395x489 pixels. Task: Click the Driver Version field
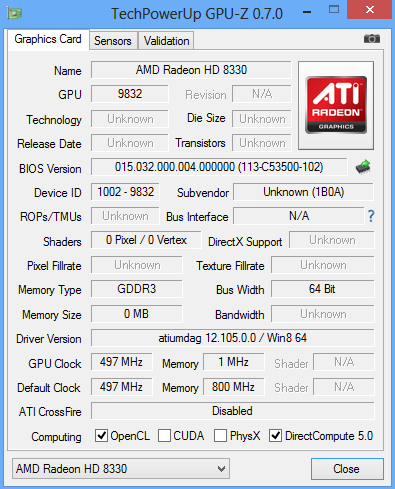click(232, 338)
